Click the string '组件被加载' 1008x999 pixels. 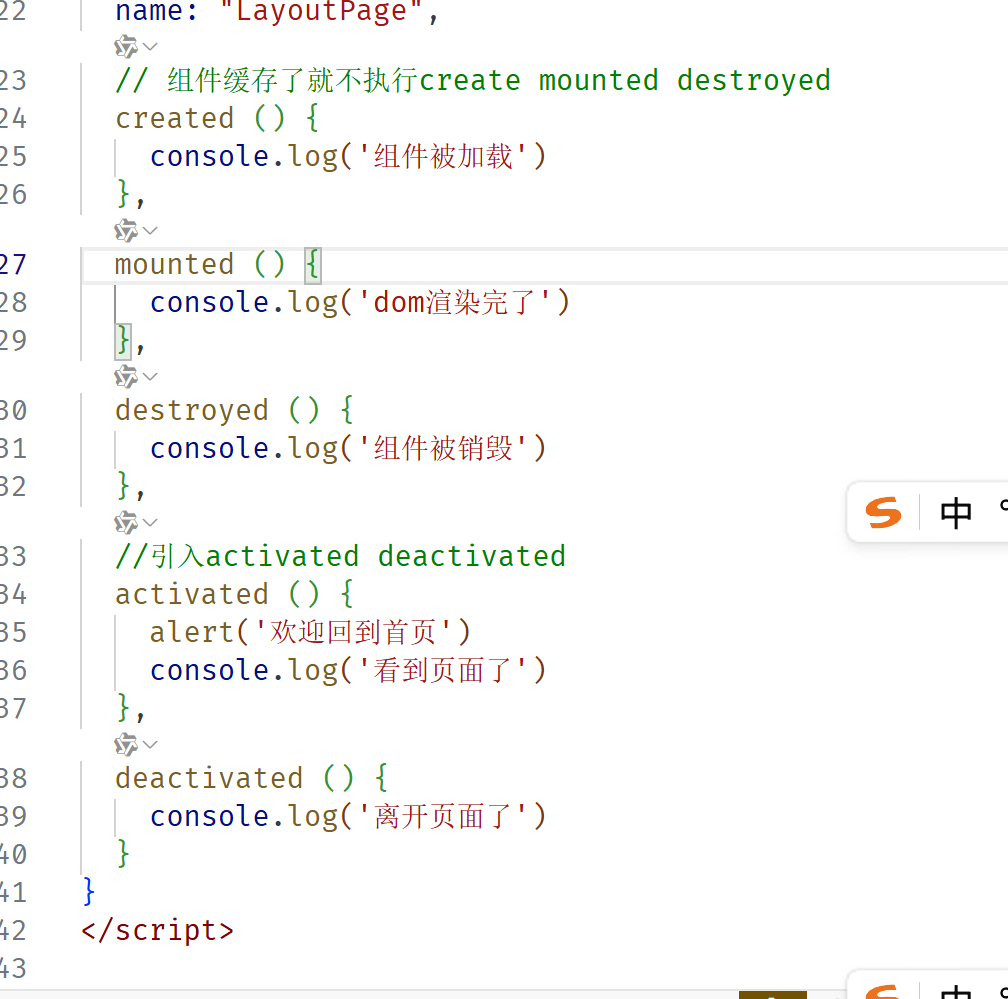pos(443,156)
